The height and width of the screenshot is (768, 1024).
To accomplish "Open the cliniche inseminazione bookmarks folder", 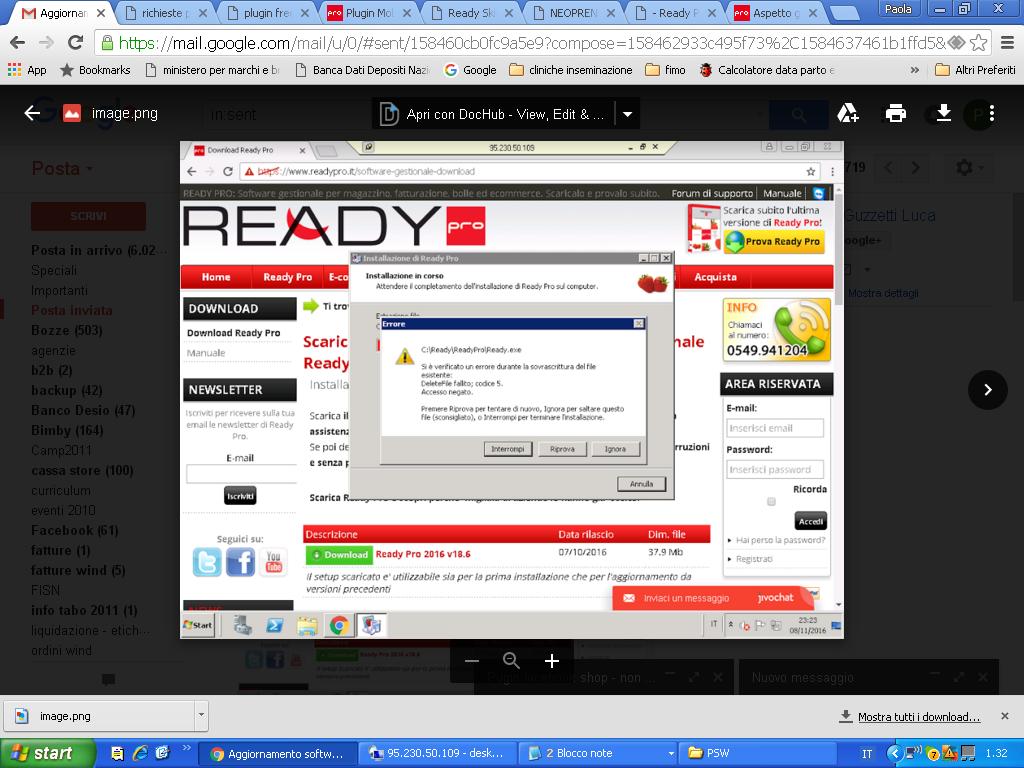I will [x=571, y=70].
